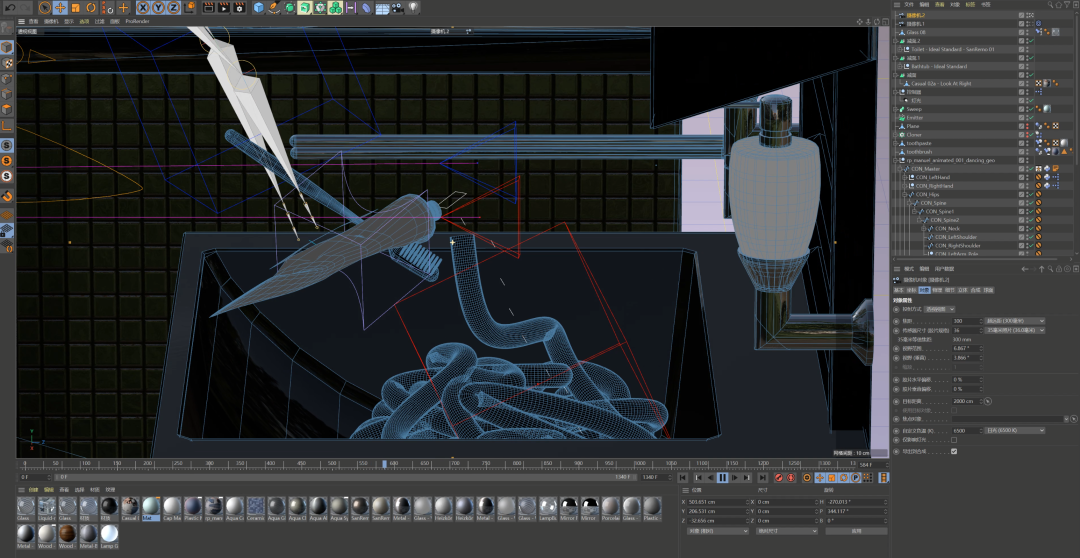Open the focal length preset dropdown
This screenshot has width=1080, height=558.
1013,321
